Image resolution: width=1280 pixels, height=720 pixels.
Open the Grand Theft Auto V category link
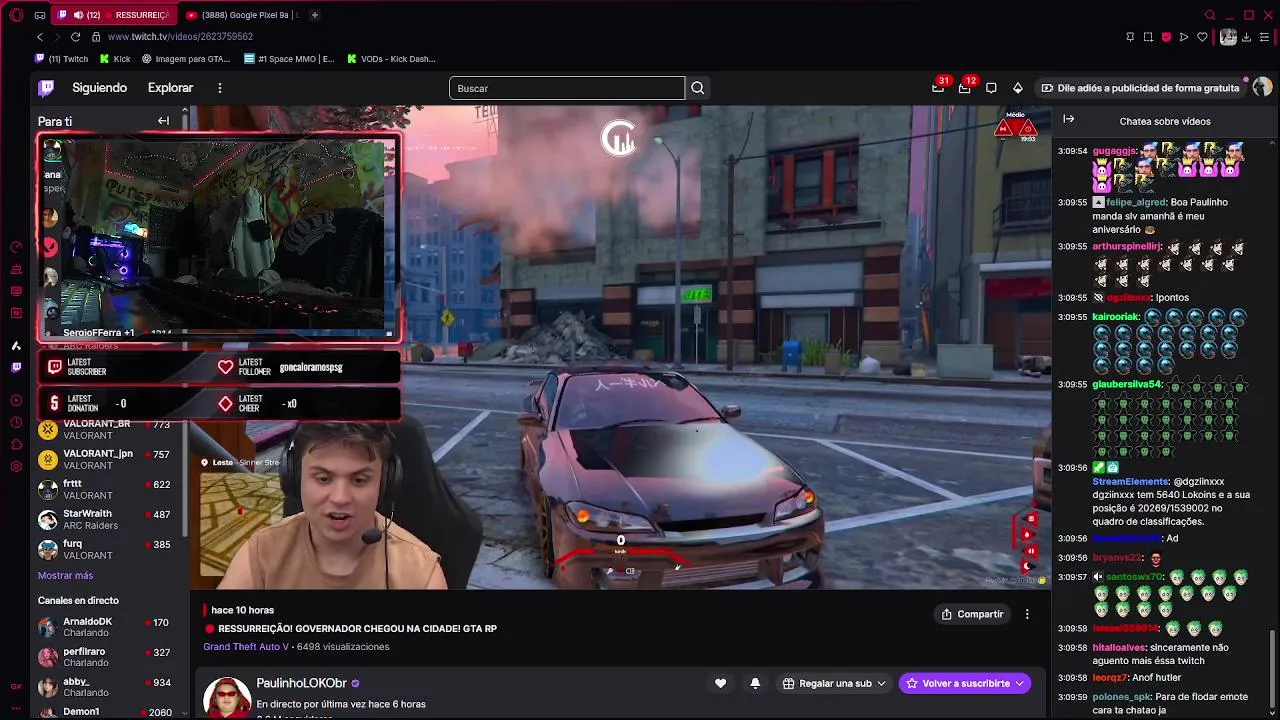[x=246, y=647]
